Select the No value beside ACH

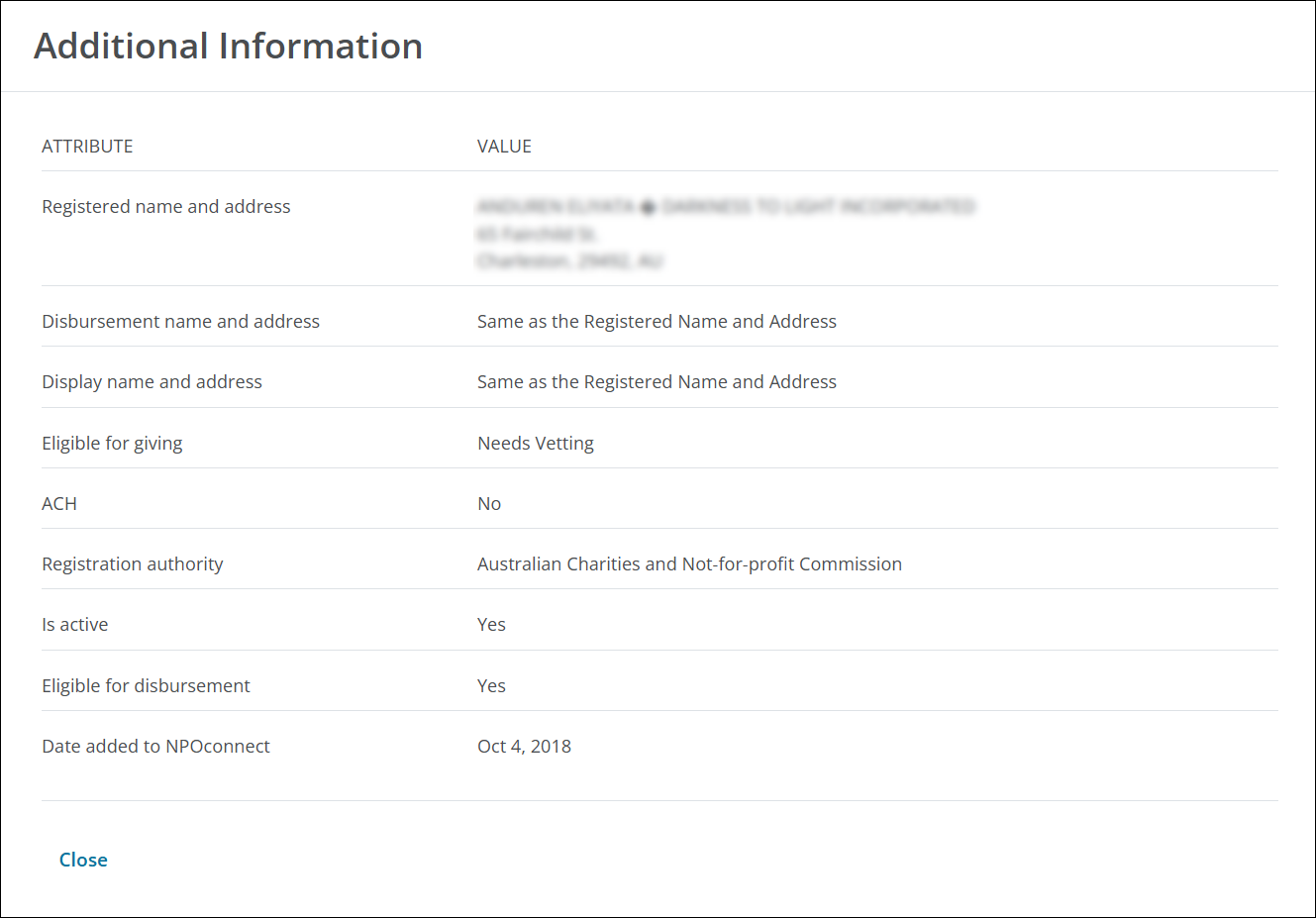(x=488, y=503)
